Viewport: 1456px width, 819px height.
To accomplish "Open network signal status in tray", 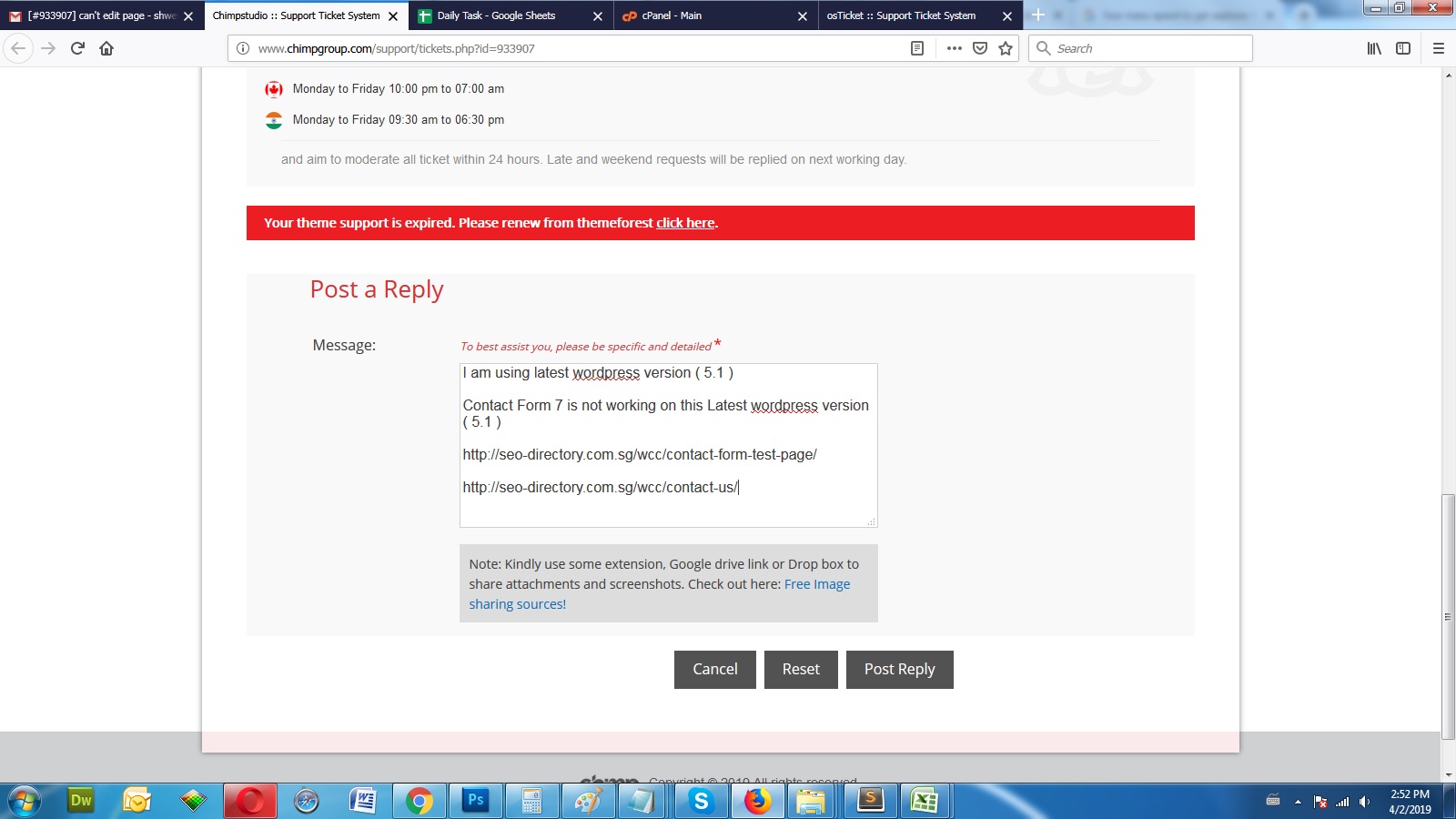I will 1342,802.
